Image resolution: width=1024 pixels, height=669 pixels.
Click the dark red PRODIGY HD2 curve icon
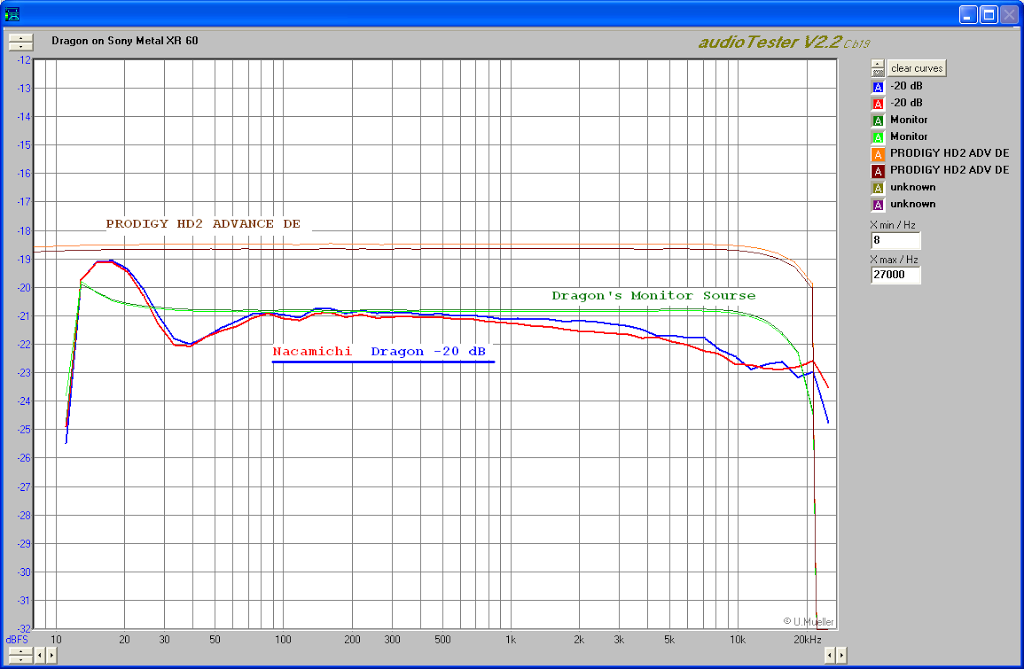[878, 172]
